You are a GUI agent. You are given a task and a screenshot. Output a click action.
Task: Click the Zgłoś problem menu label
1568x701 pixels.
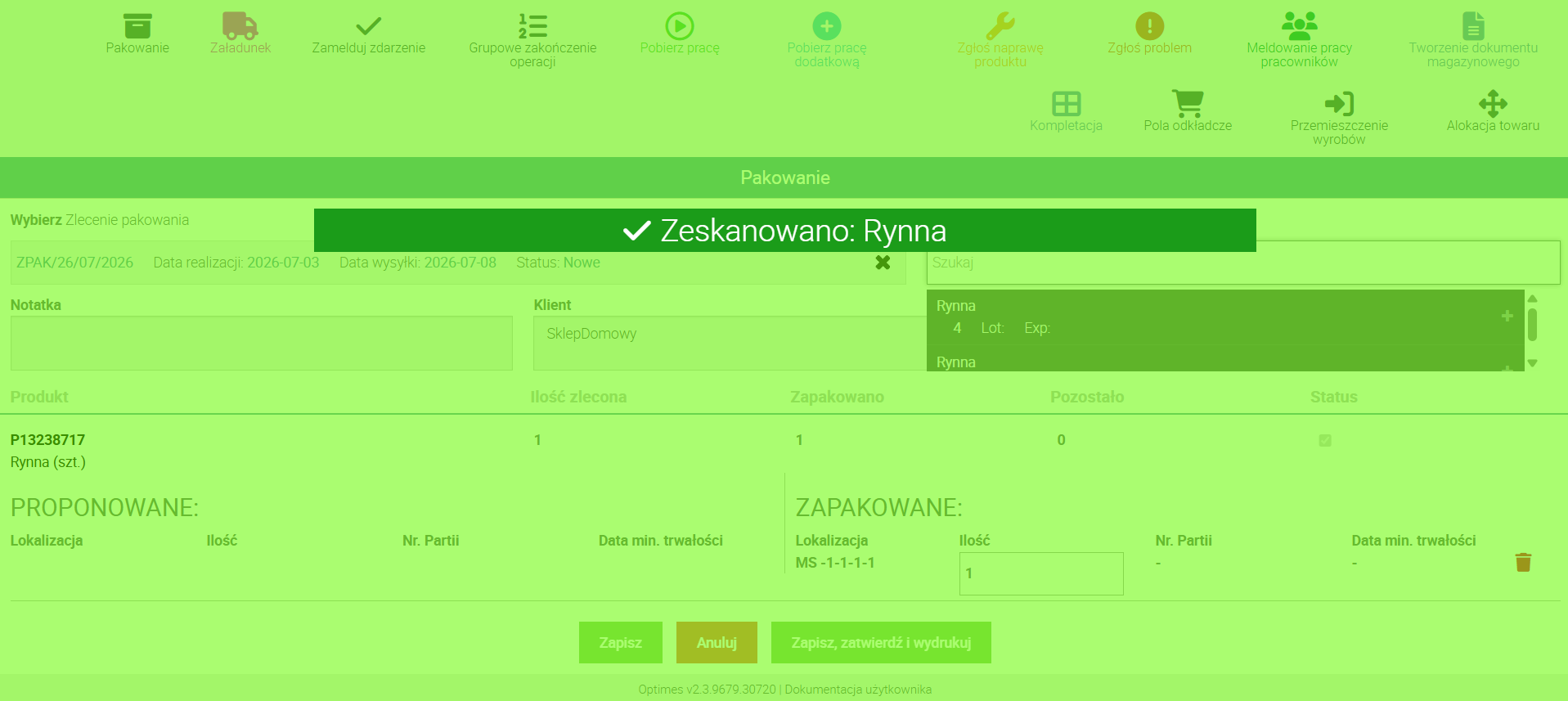tap(1150, 47)
